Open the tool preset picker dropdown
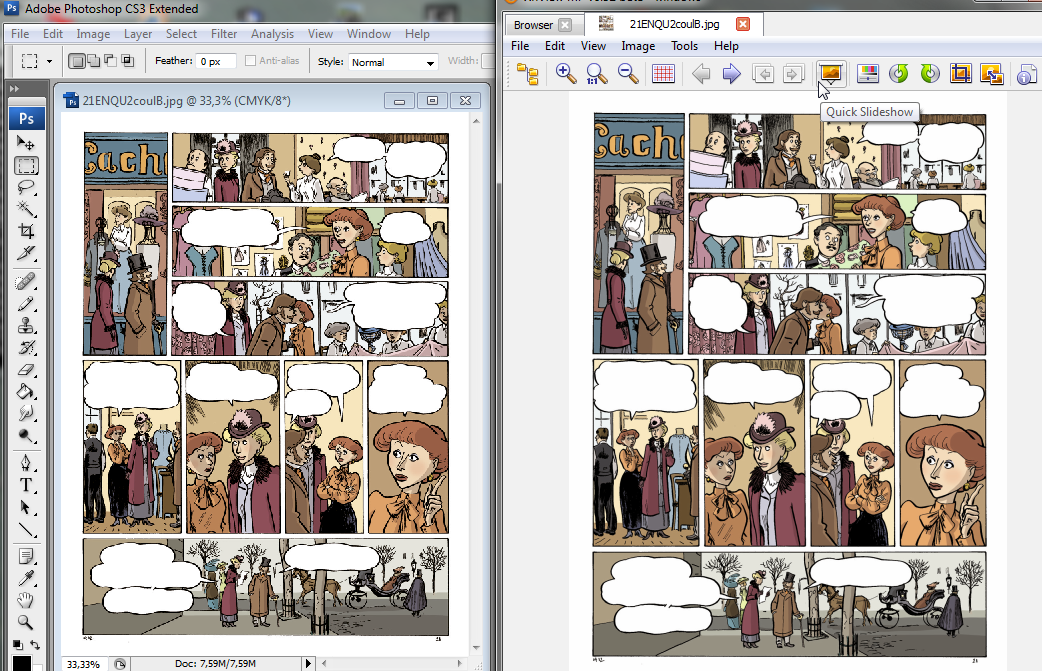Image resolution: width=1042 pixels, height=671 pixels. [x=49, y=61]
